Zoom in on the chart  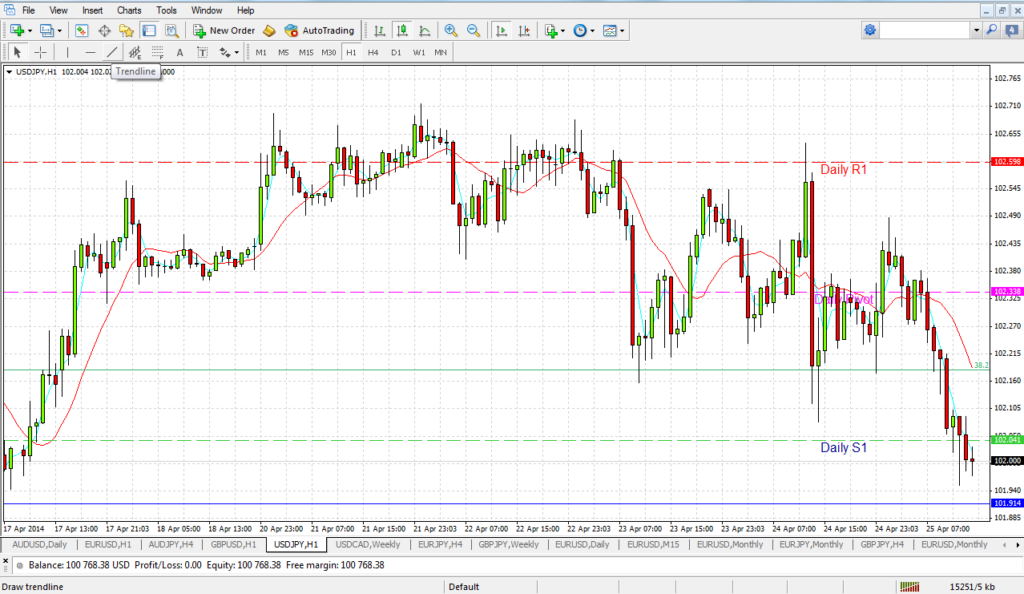coord(451,31)
